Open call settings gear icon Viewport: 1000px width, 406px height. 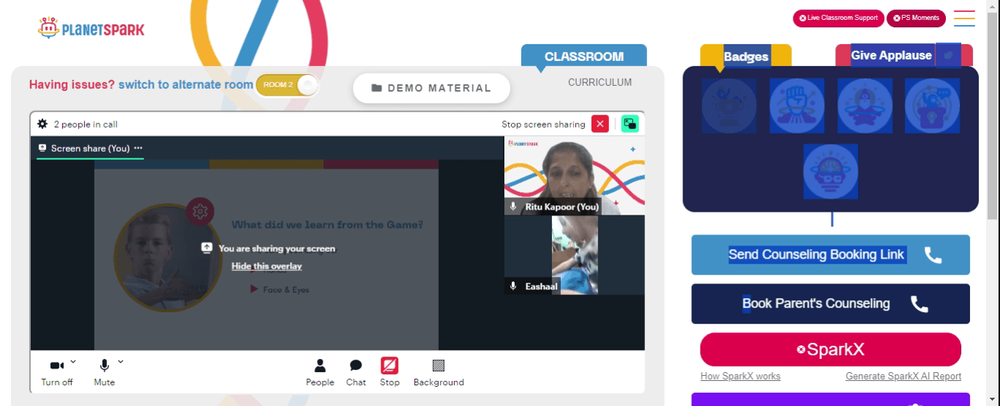pyautogui.click(x=42, y=124)
